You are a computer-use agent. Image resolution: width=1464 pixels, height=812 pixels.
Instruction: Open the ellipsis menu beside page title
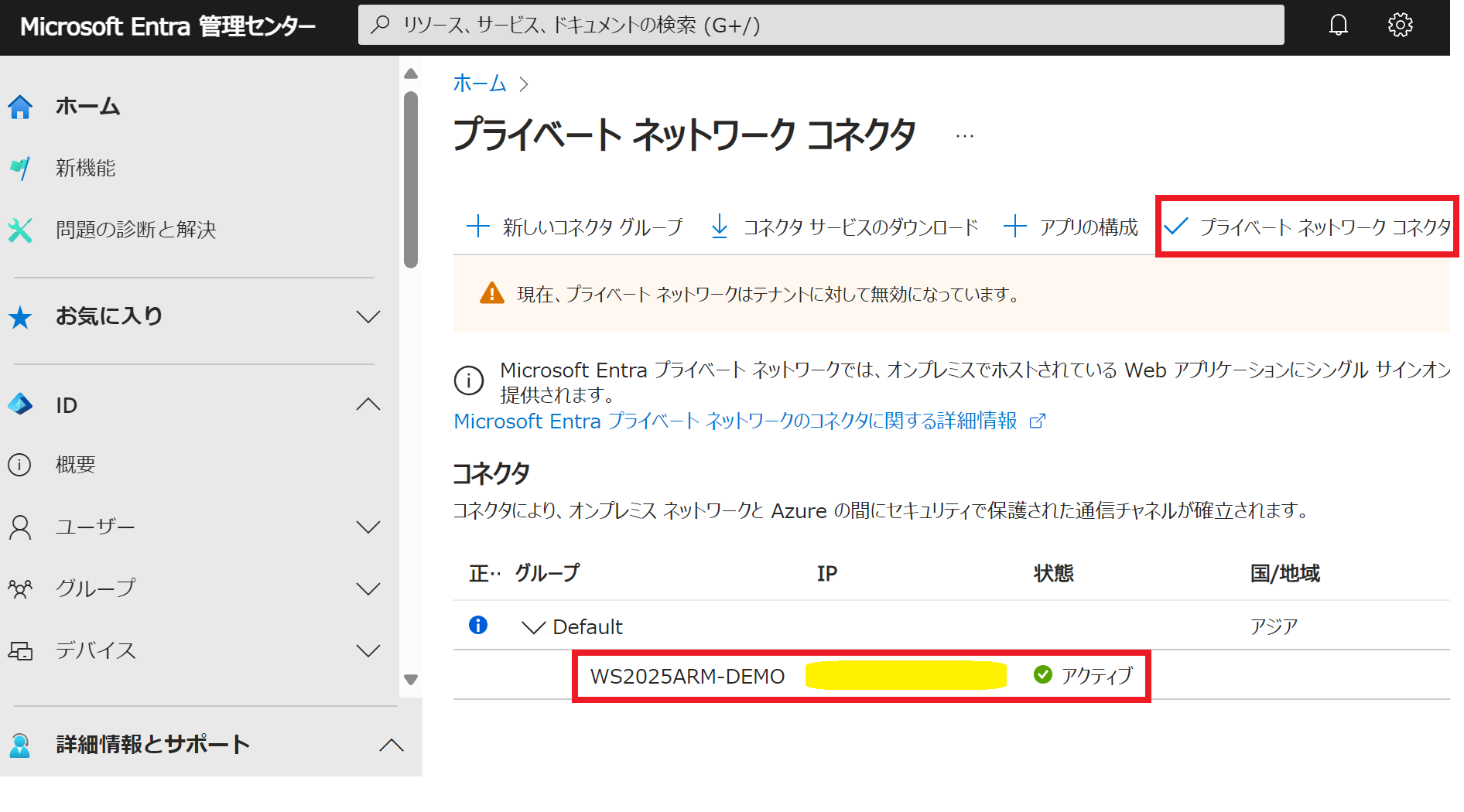965,136
